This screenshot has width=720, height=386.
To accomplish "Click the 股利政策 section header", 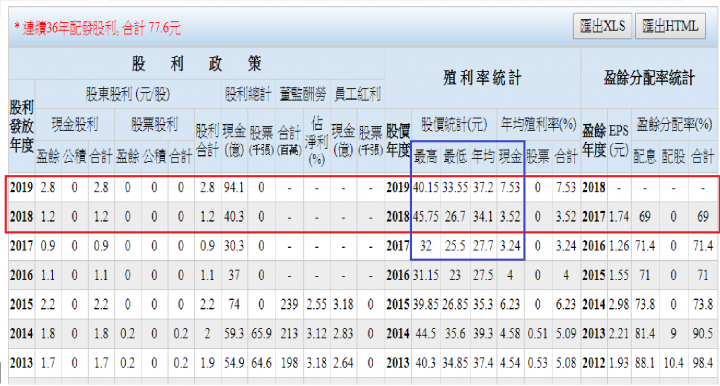I will 197,64.
